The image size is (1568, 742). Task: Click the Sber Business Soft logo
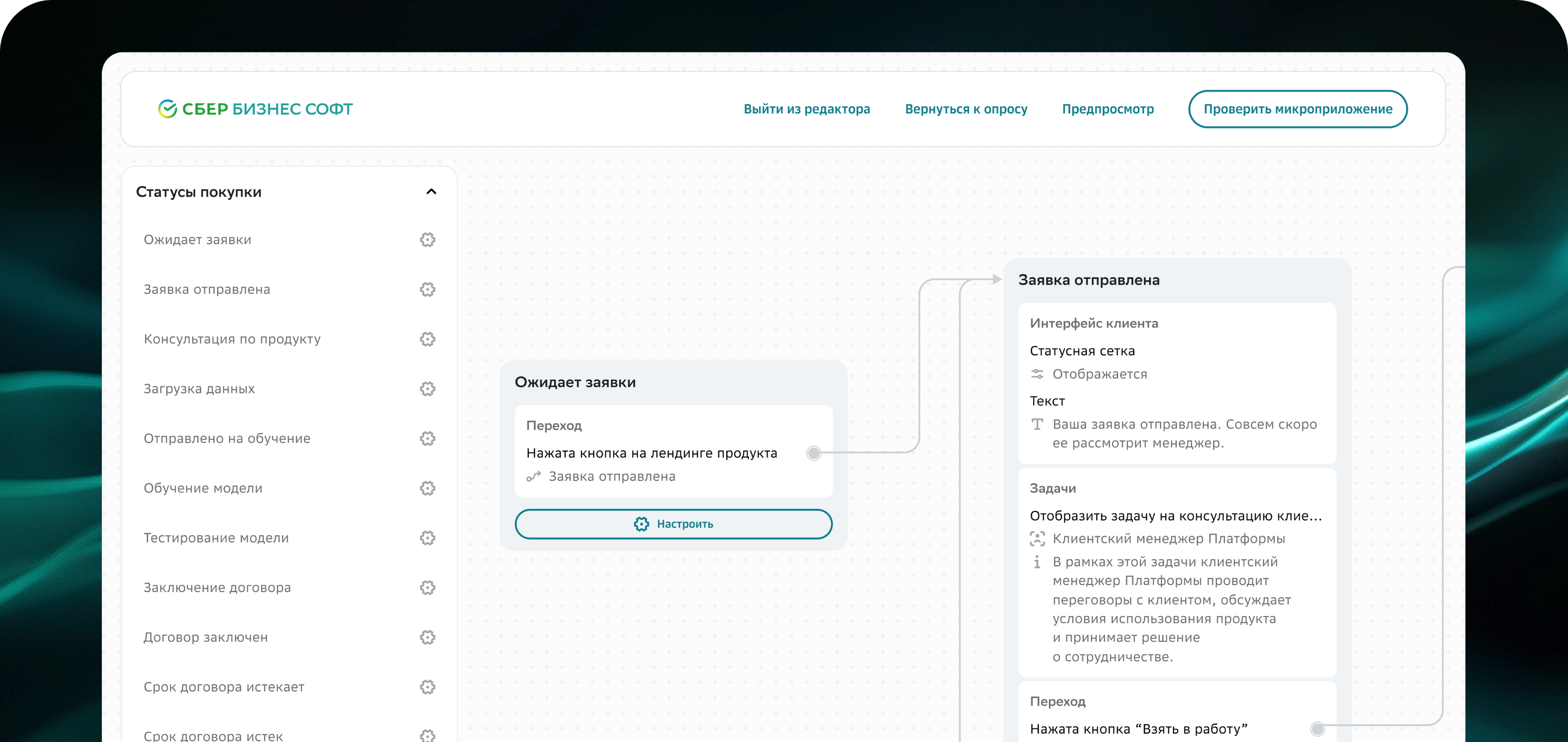coord(255,109)
